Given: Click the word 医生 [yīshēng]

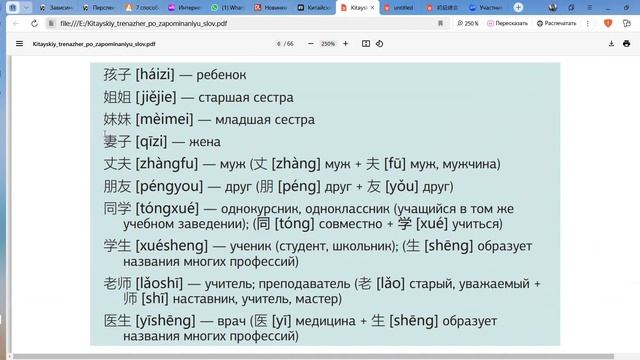Looking at the screenshot, I should [x=149, y=321].
